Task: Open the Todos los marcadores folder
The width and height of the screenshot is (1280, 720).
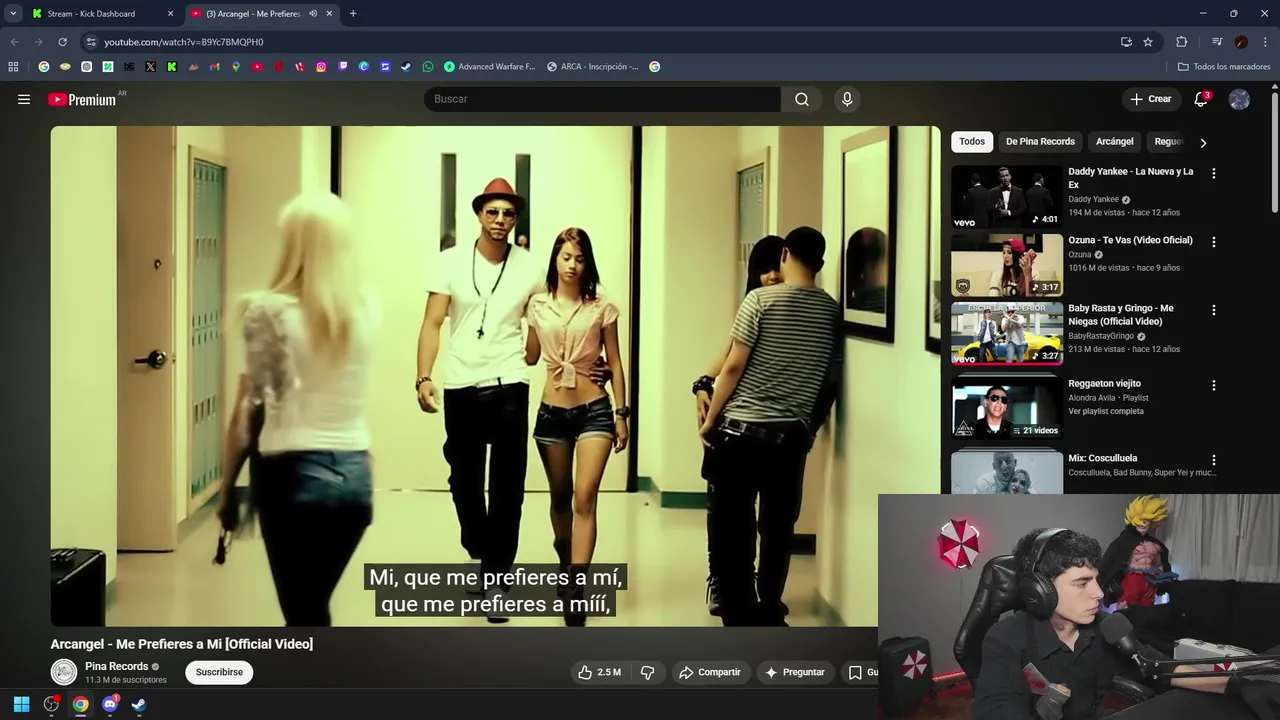Action: click(1224, 67)
